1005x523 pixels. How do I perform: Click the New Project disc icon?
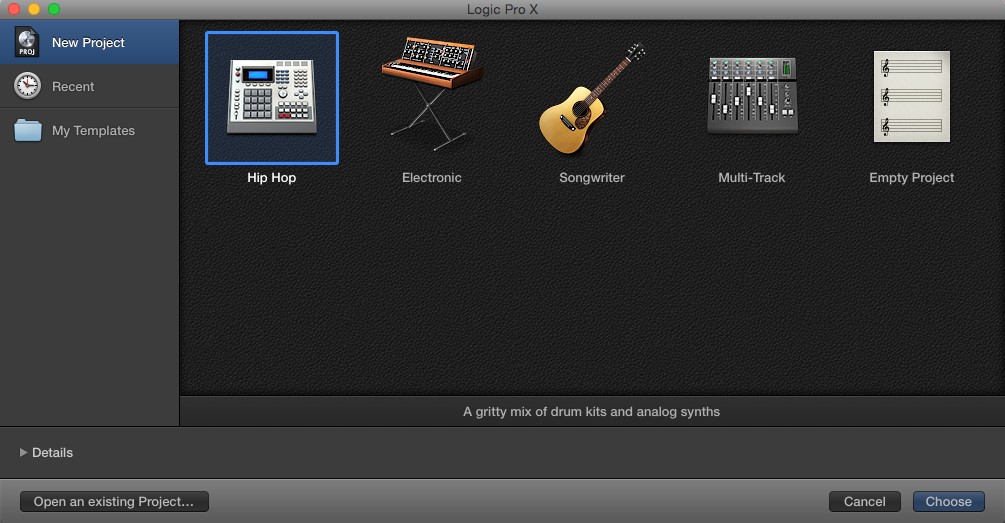(x=27, y=42)
